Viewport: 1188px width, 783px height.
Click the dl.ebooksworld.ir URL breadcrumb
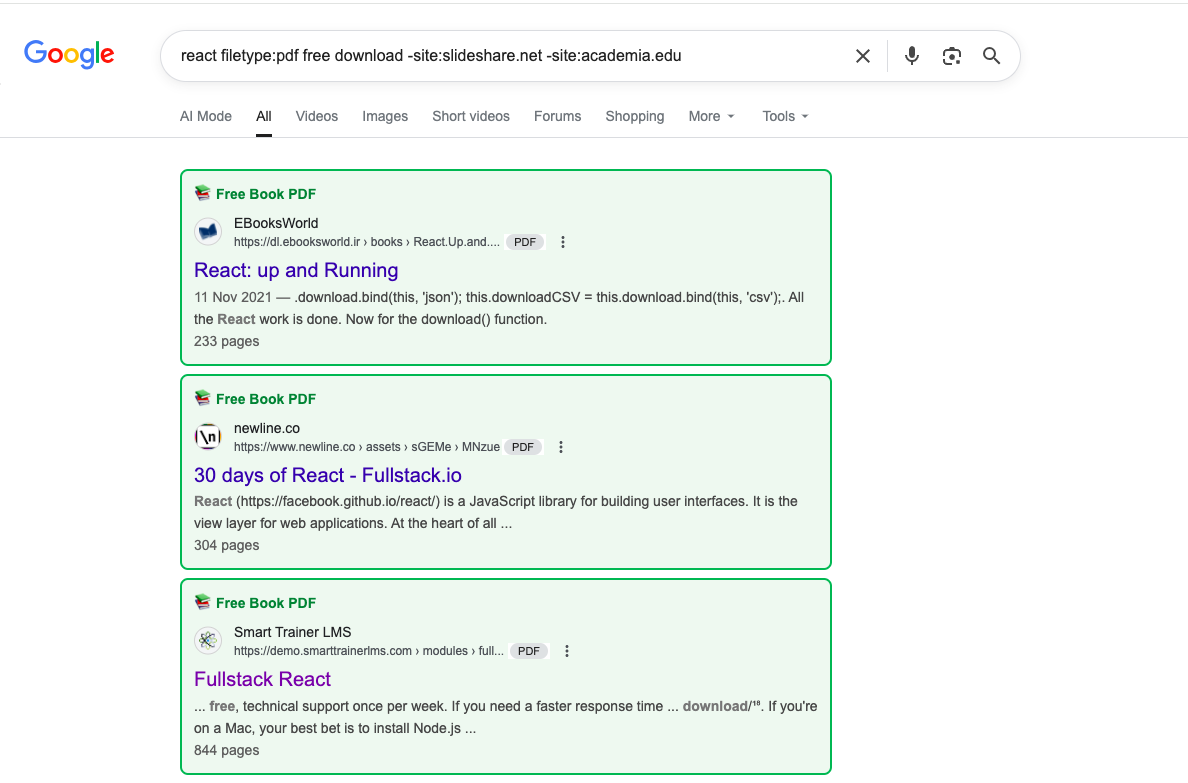(367, 242)
